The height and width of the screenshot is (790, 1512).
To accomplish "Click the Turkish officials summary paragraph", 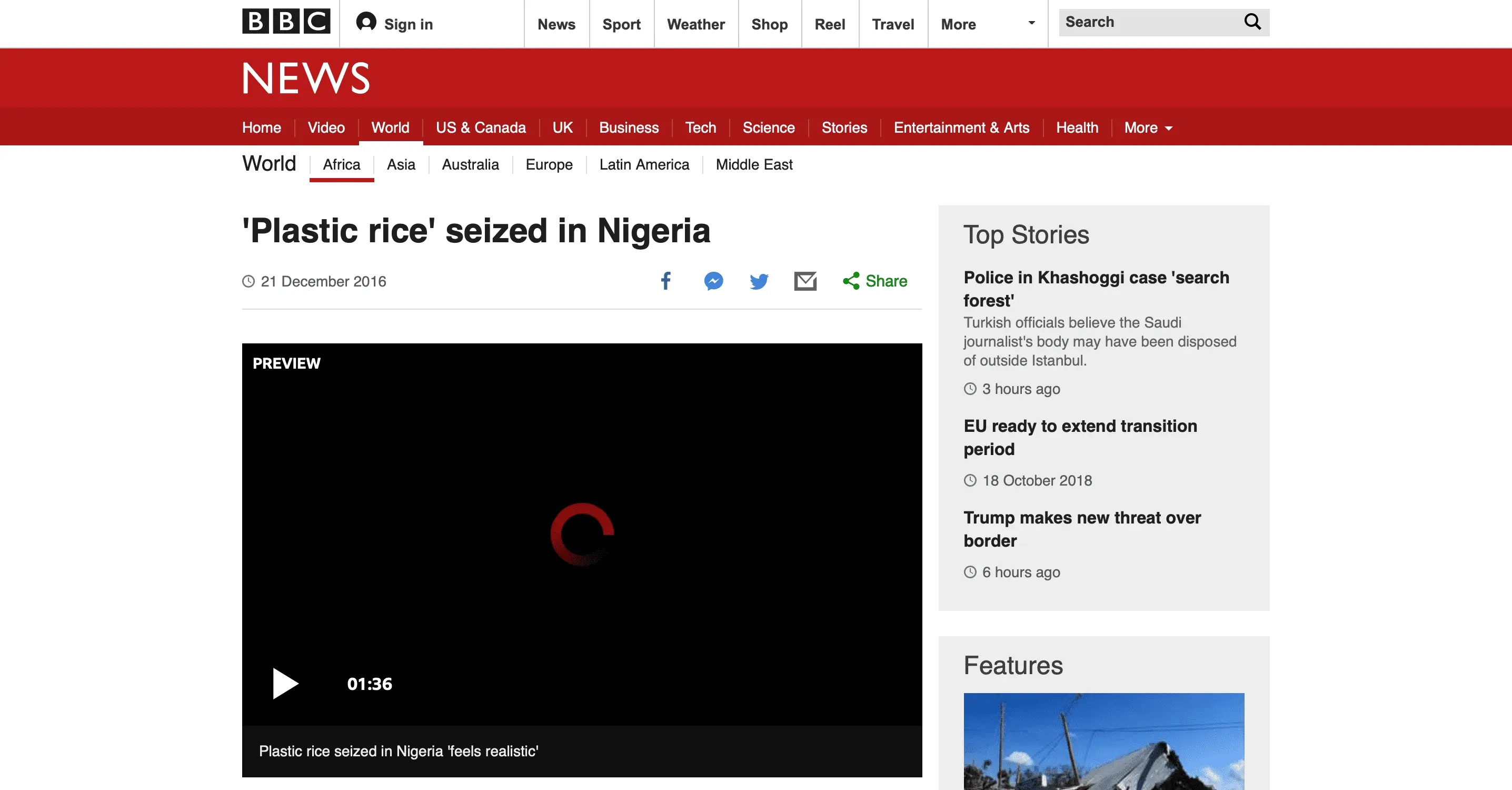I will click(1100, 341).
